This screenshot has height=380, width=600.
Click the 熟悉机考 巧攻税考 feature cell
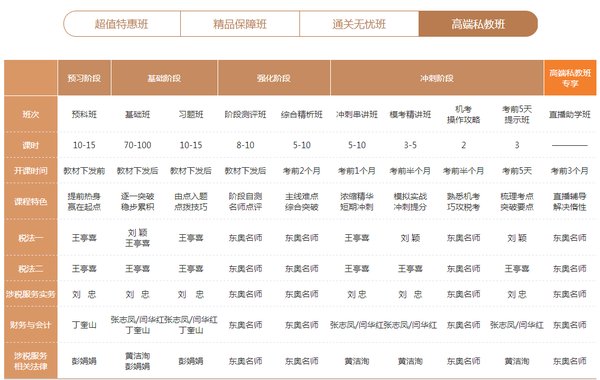pyautogui.click(x=463, y=202)
